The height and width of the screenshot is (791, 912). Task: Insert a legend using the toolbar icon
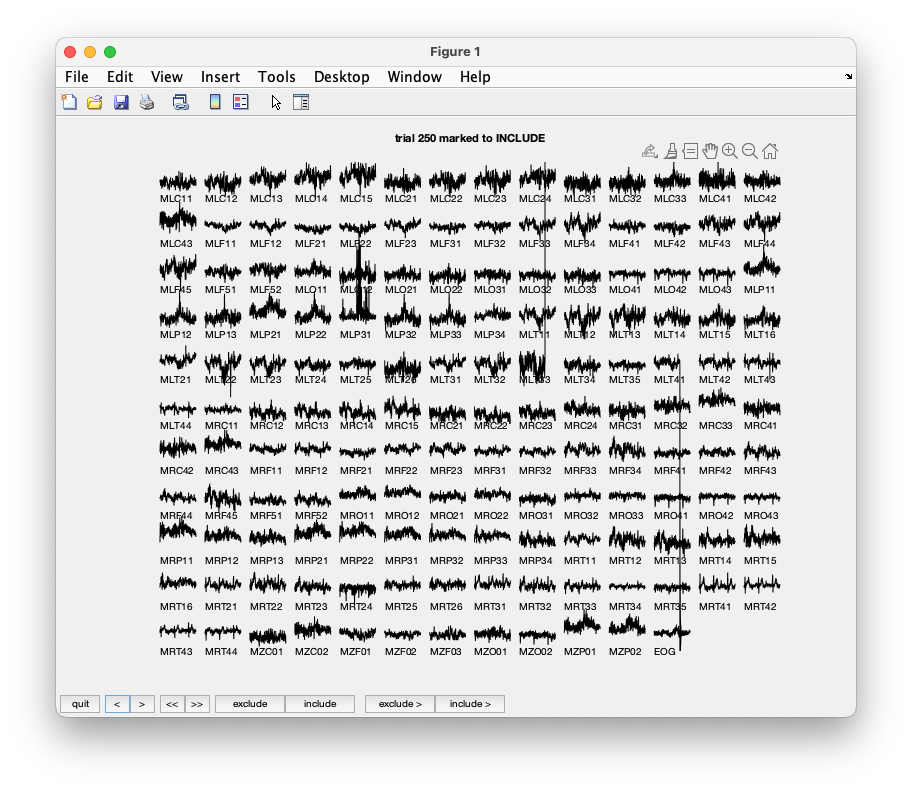pos(240,102)
